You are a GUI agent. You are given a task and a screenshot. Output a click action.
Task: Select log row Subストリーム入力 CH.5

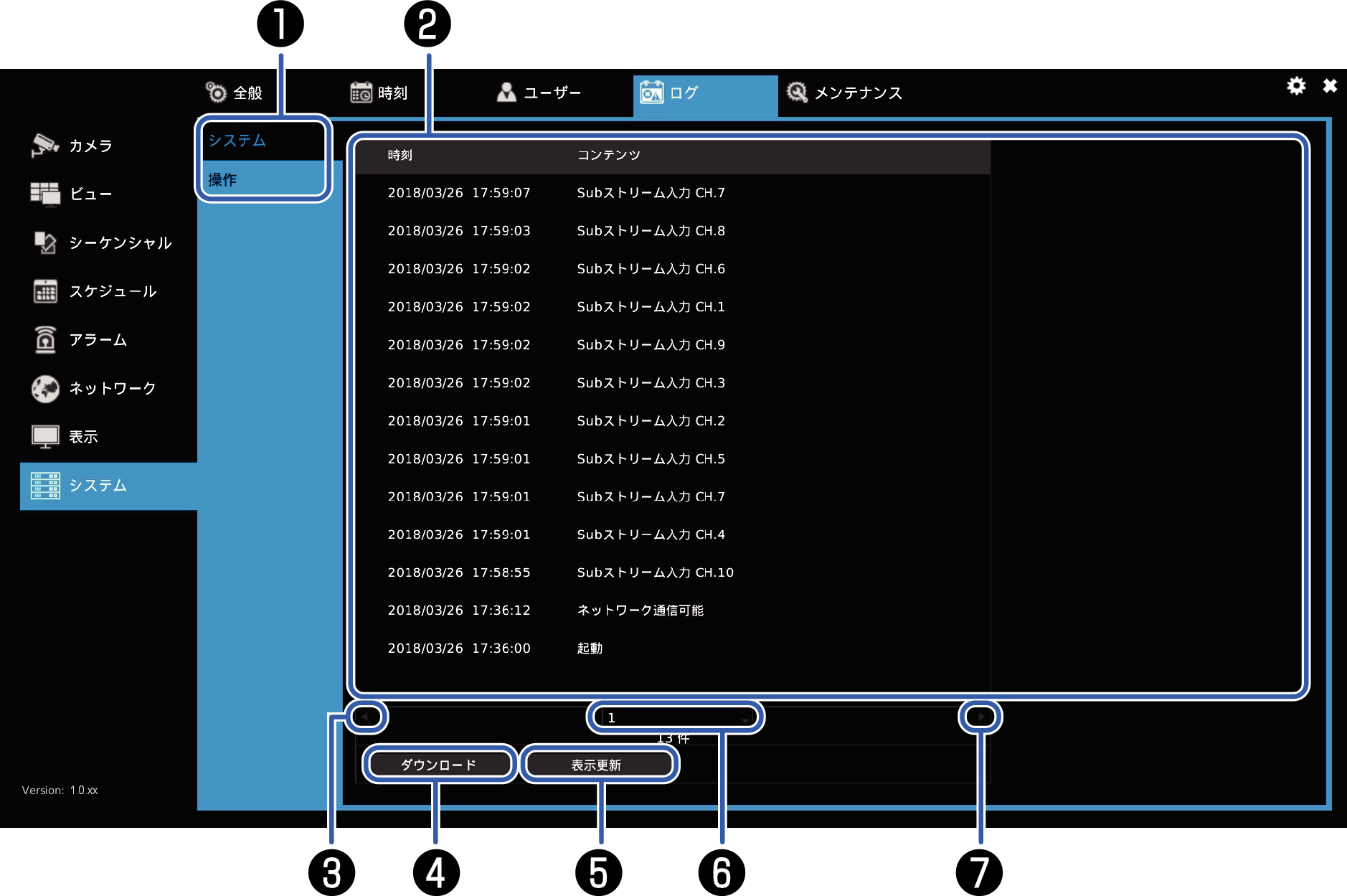coord(673,459)
